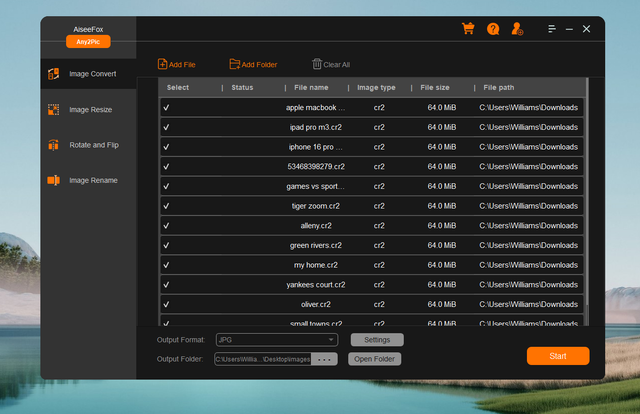Click the Rotate and Flip sidebar icon
Screen dimensions: 640x414
53,145
